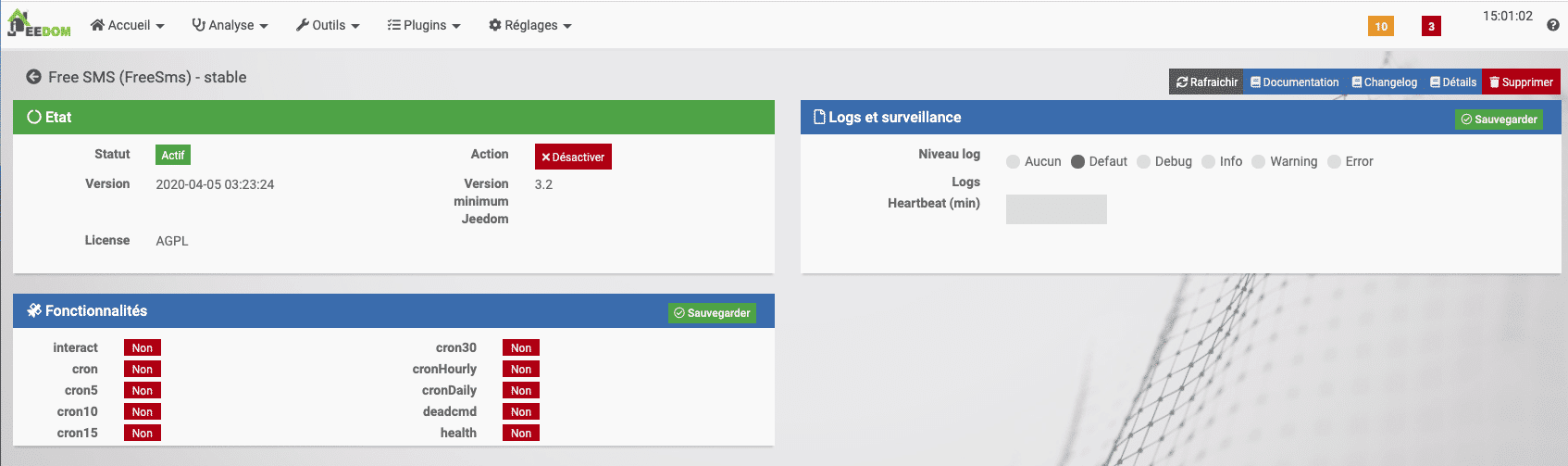Open the Analyse menu
1568x466 pixels.
click(230, 25)
